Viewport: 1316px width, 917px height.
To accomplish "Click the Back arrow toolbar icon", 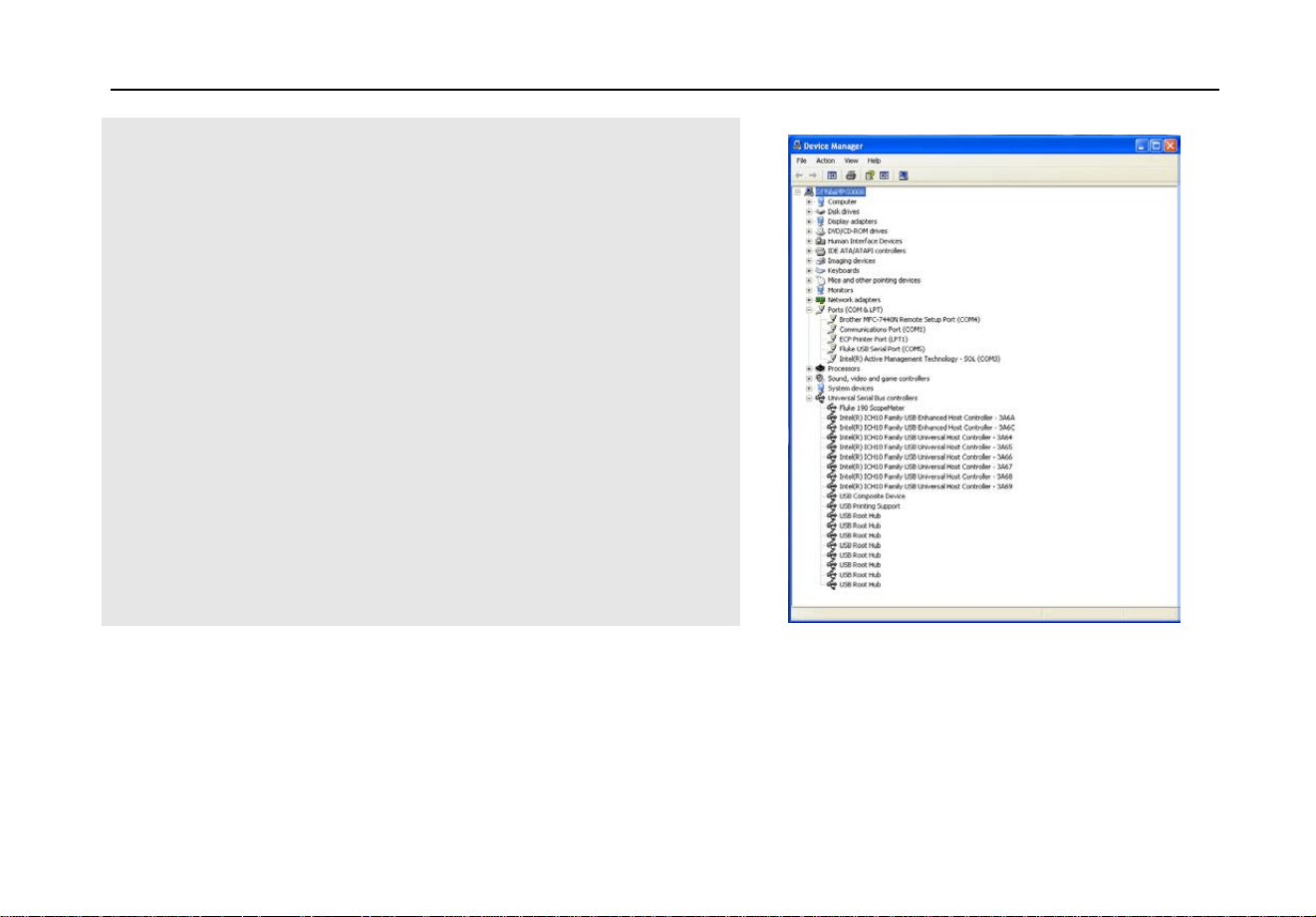I will (x=799, y=175).
